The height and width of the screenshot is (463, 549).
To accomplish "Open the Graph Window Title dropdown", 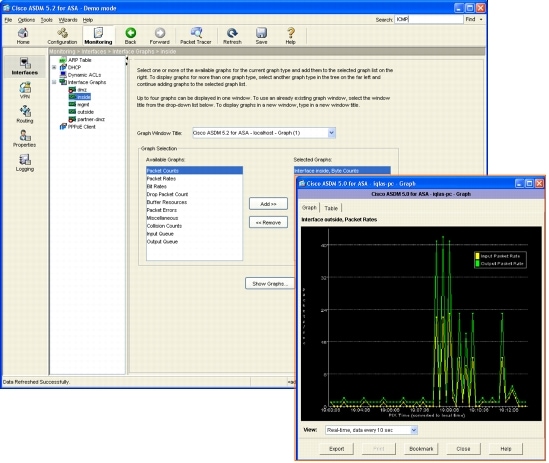I will (331, 133).
